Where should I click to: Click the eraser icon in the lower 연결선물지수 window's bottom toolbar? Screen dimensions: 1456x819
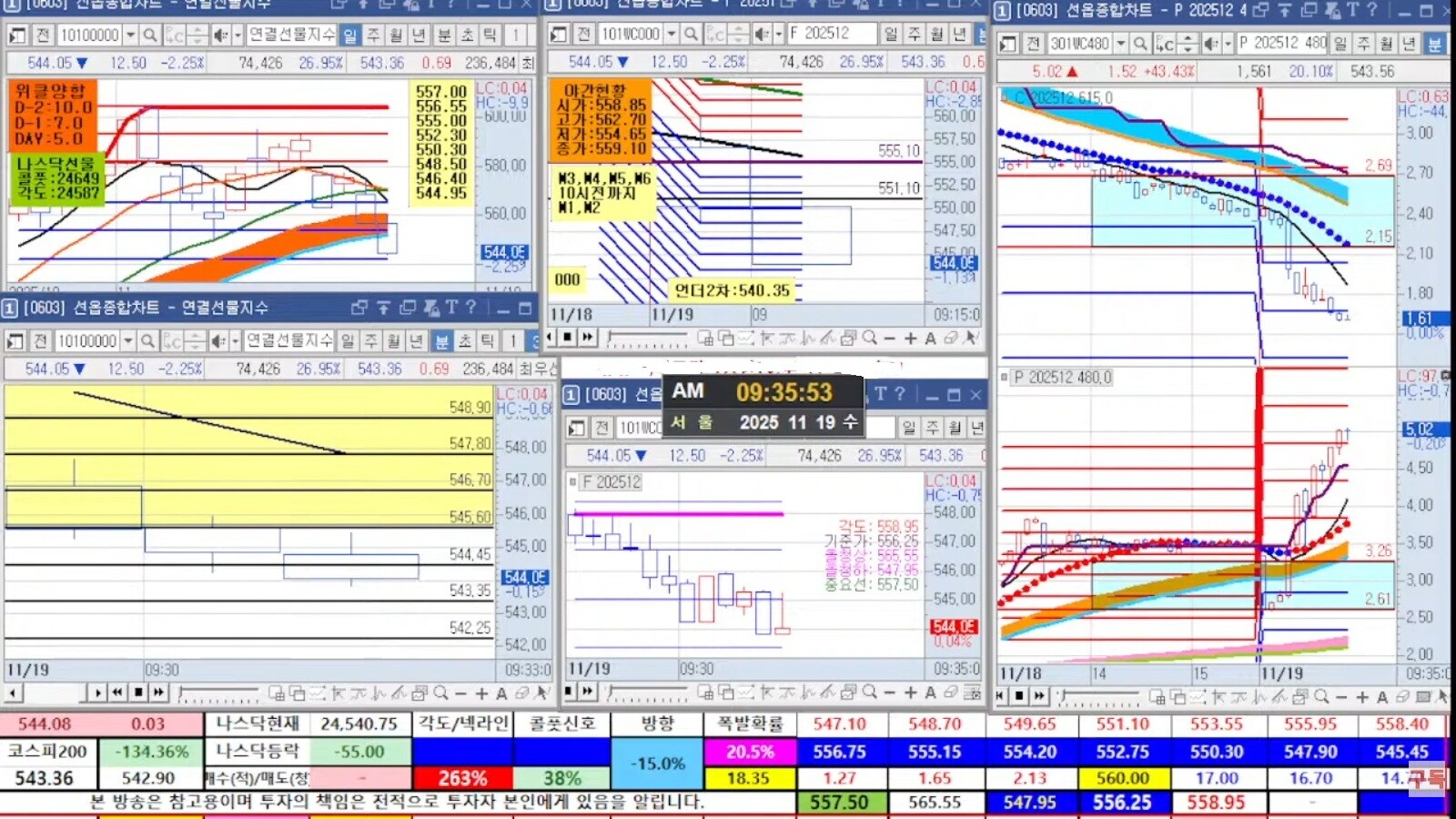click(x=521, y=693)
